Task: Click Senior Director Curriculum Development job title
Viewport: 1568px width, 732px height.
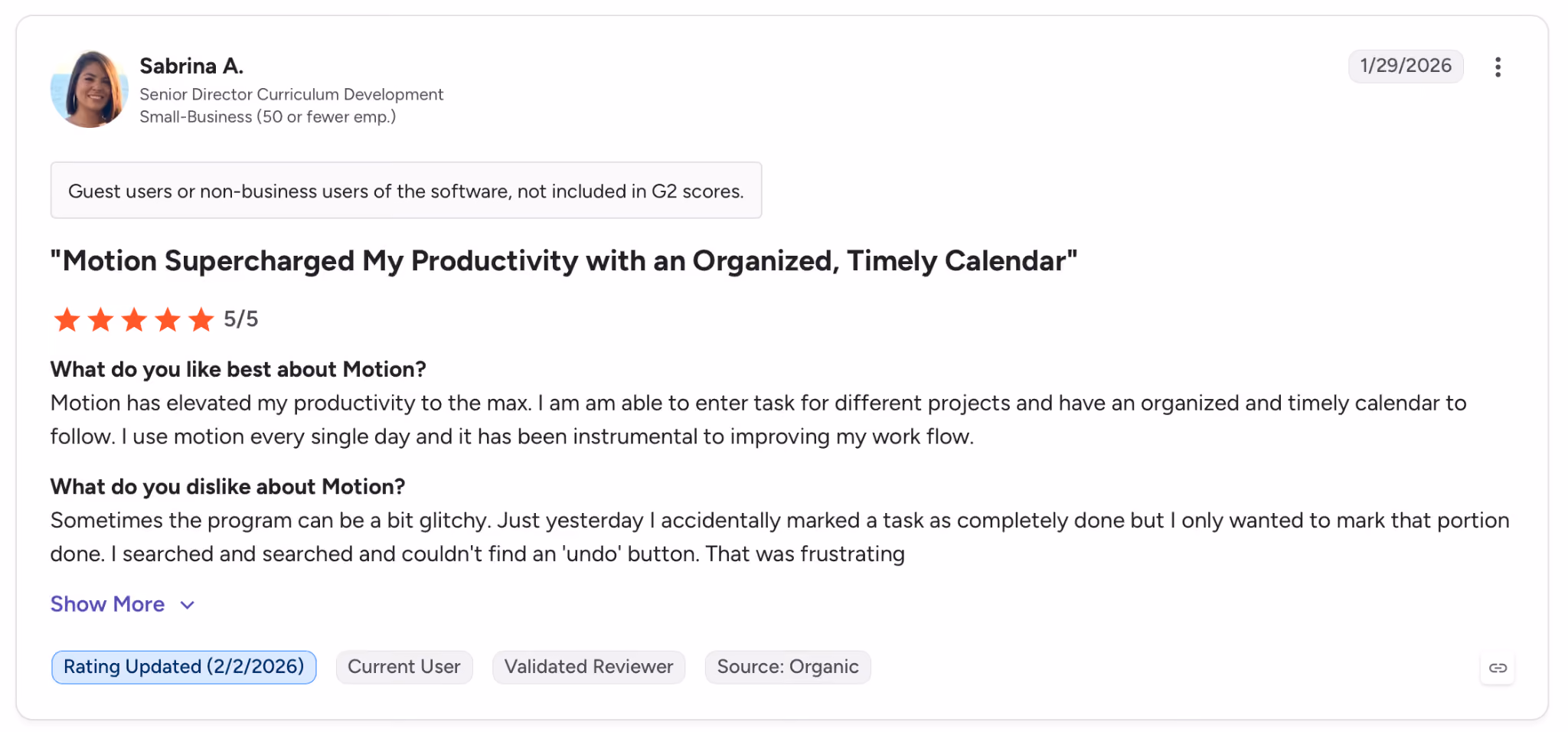Action: [292, 94]
